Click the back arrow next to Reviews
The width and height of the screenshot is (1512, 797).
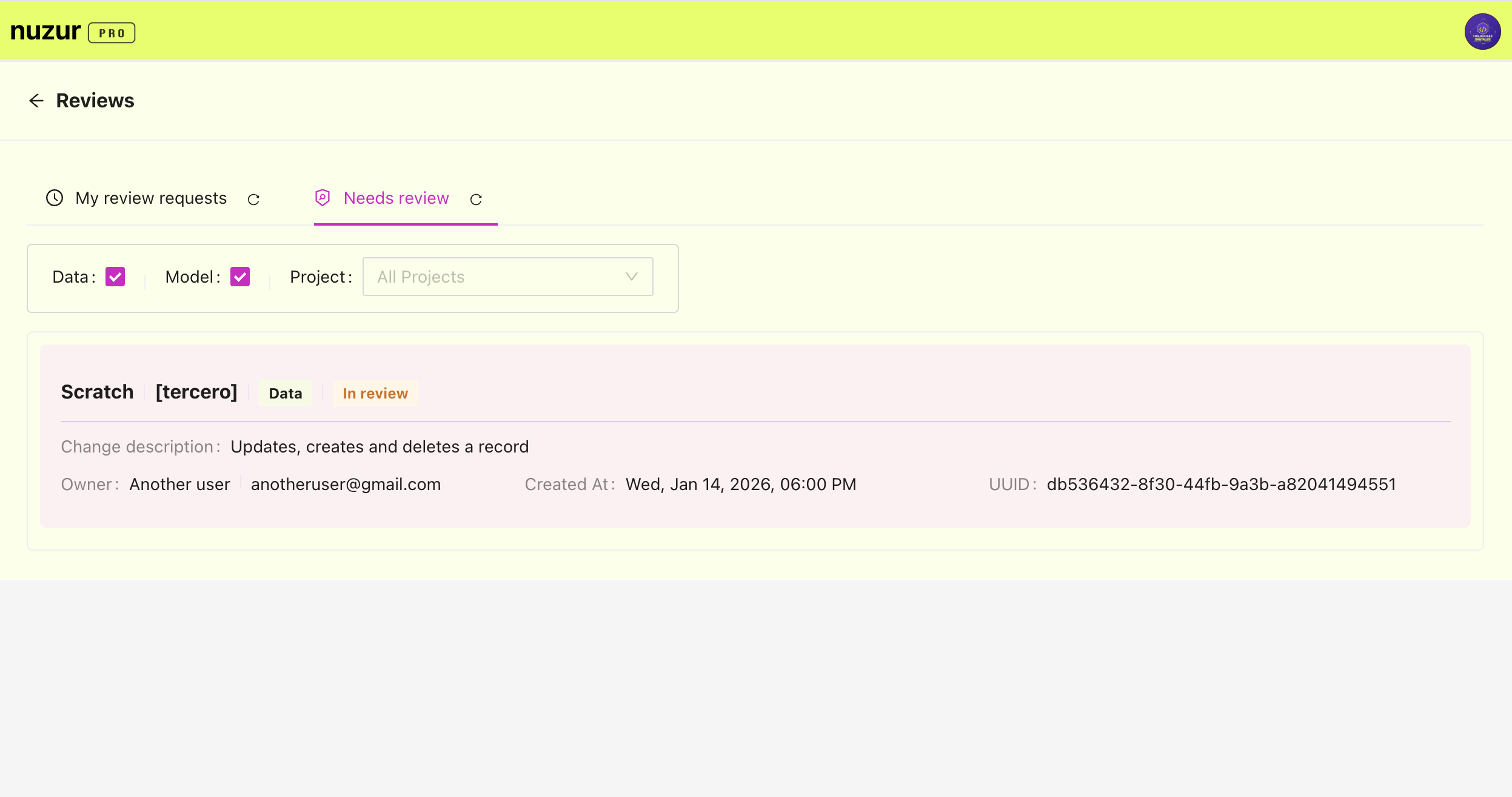[36, 101]
